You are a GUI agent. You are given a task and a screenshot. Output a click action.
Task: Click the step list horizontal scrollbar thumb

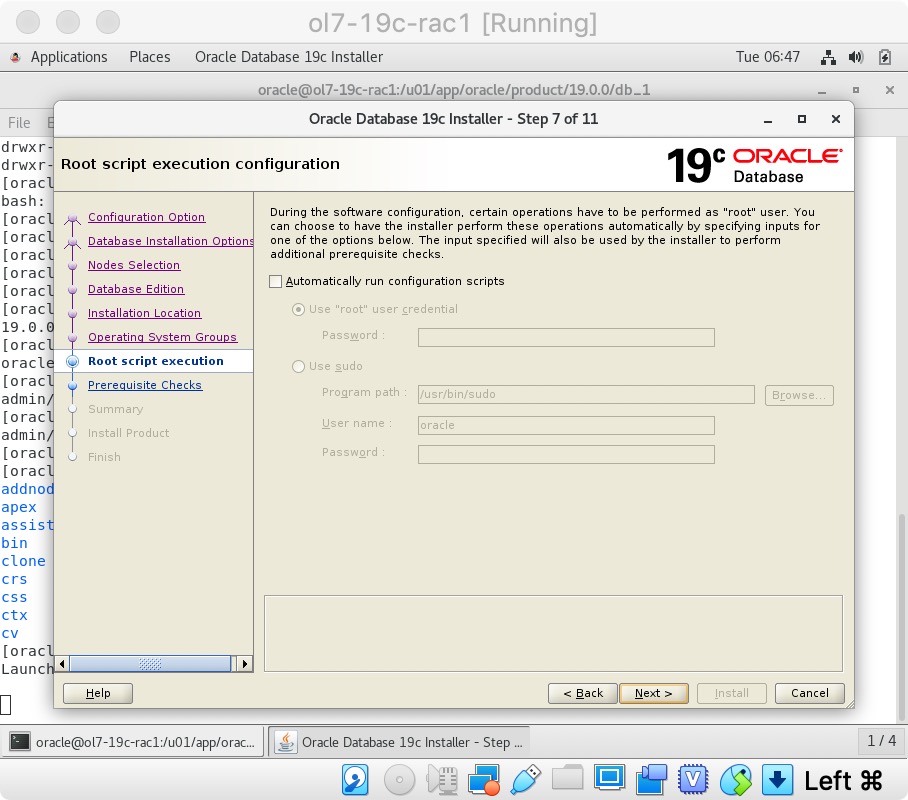pos(151,664)
